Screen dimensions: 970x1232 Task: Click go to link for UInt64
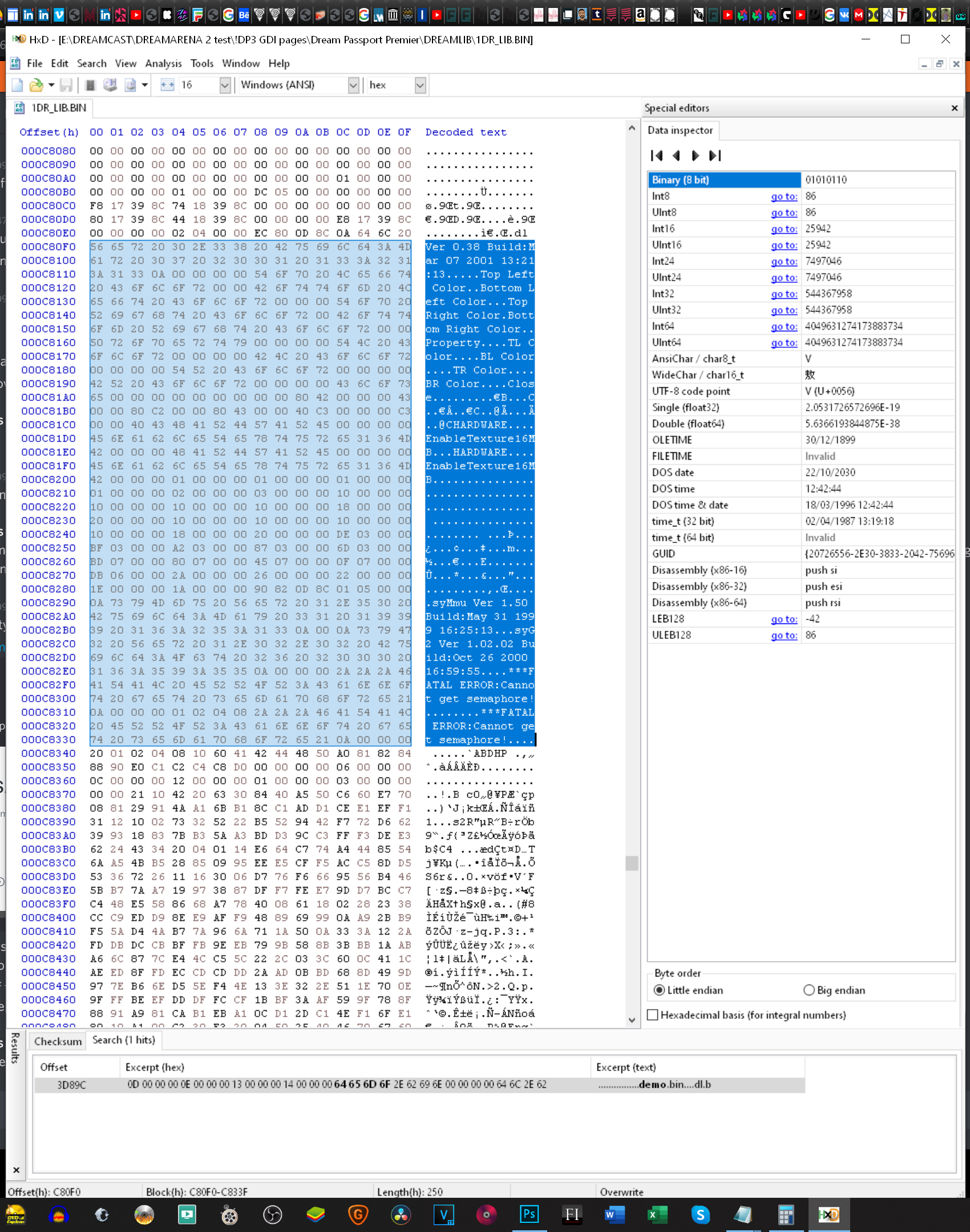pyautogui.click(x=784, y=342)
